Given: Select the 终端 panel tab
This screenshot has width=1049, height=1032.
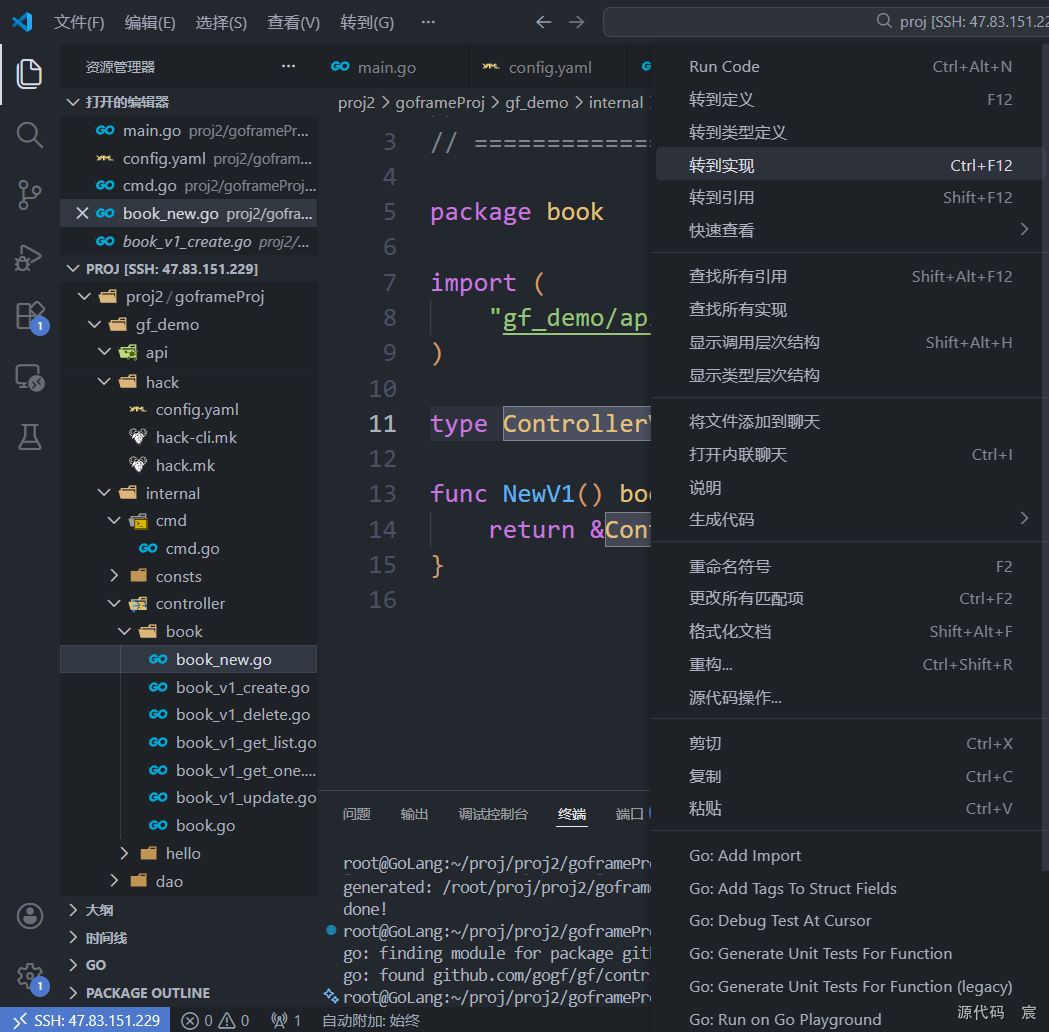Looking at the screenshot, I should (x=571, y=814).
